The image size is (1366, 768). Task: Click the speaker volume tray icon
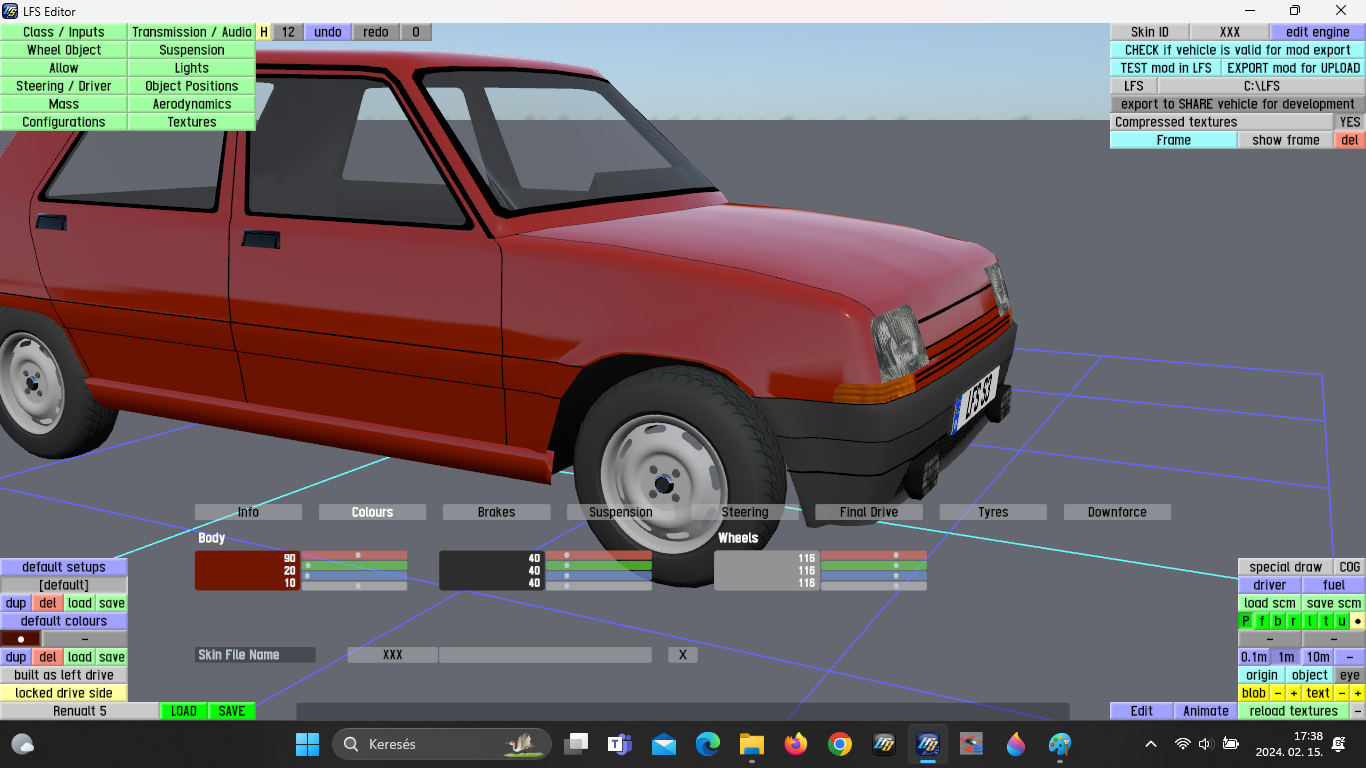click(1205, 744)
